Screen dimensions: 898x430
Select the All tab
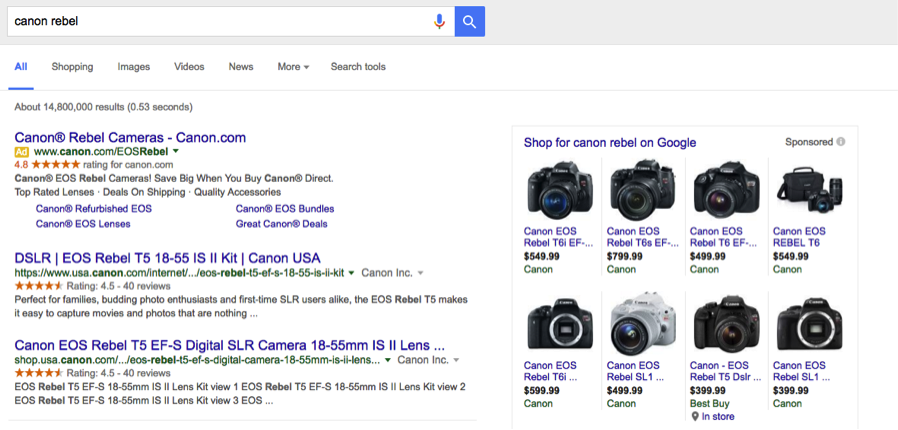[x=21, y=67]
